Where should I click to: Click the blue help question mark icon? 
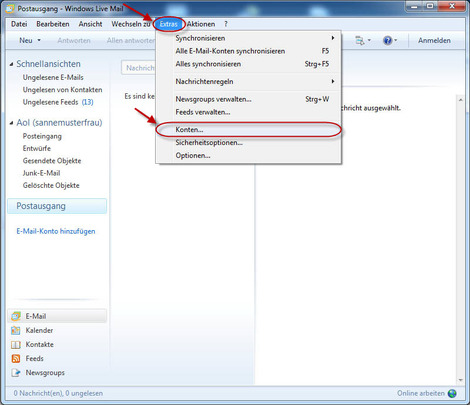(x=387, y=40)
